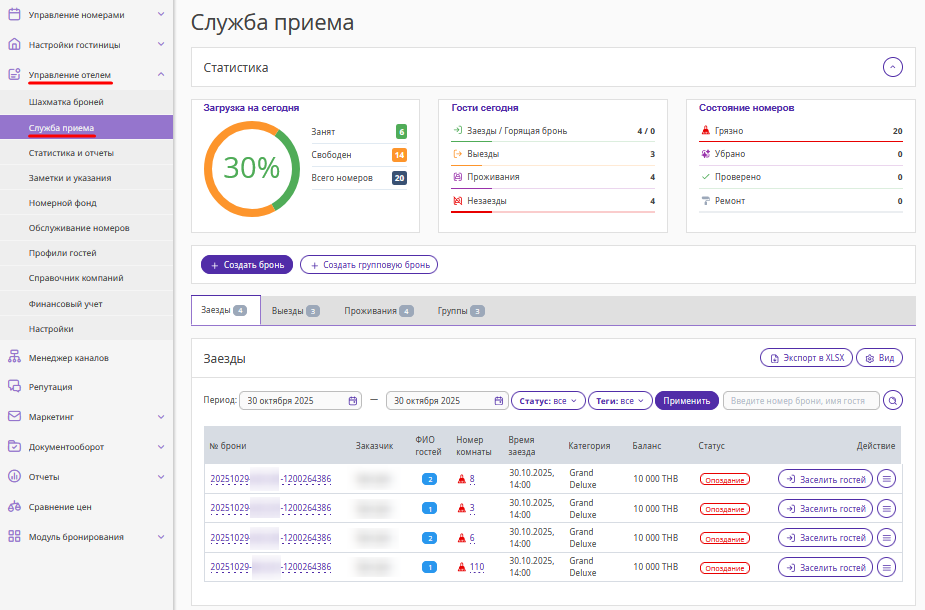Click the Reputation icon in sidebar
This screenshot has height=610, width=925.
[14, 386]
